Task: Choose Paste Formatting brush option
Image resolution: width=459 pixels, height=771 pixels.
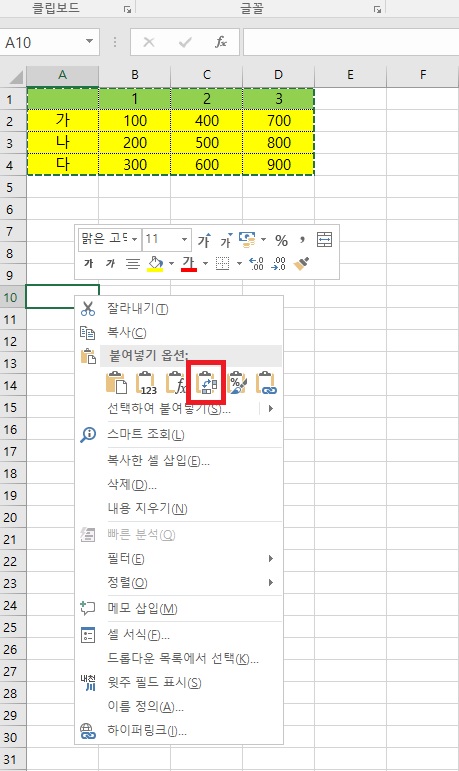Action: [237, 383]
